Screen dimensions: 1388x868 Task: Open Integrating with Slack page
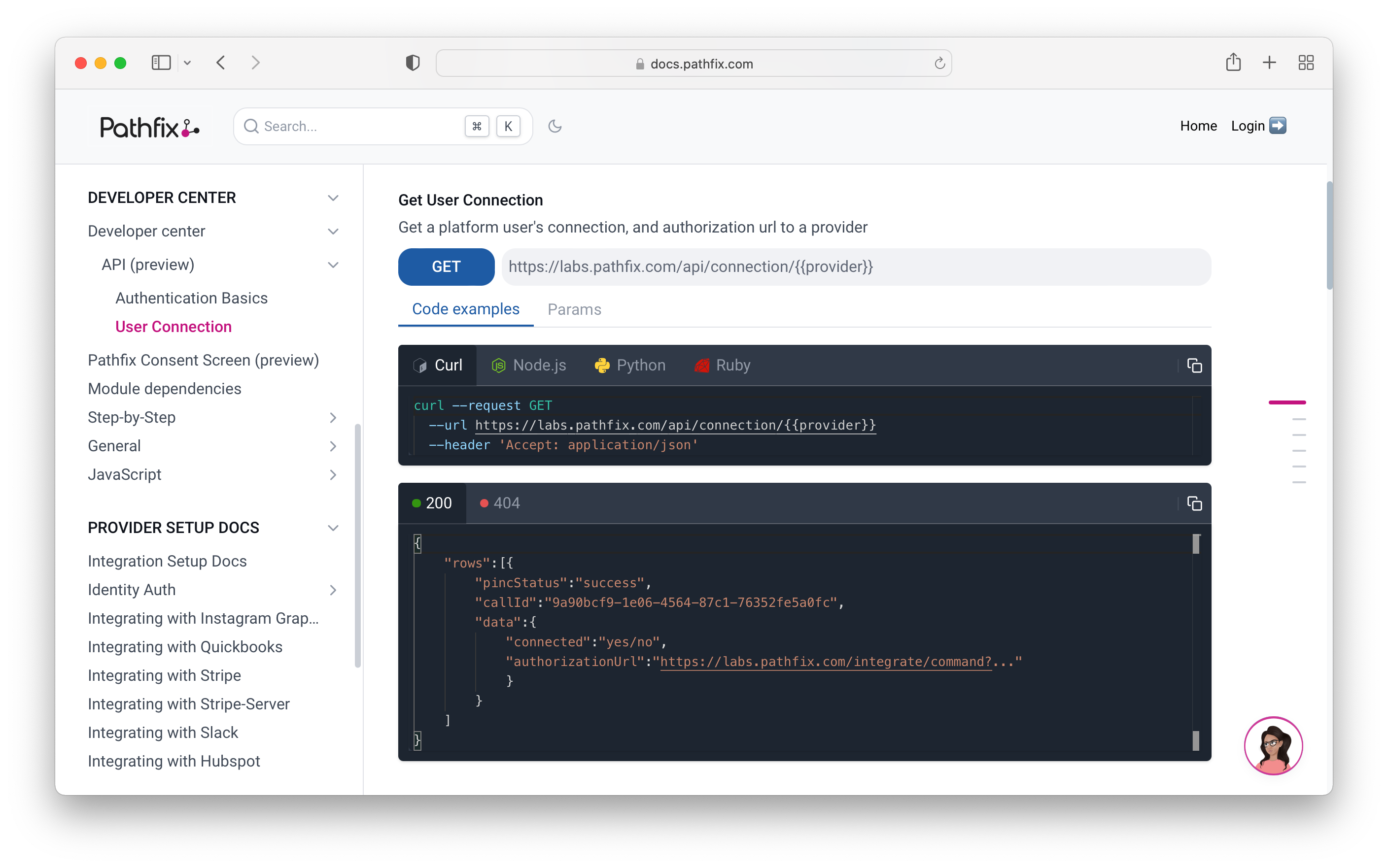pos(163,733)
